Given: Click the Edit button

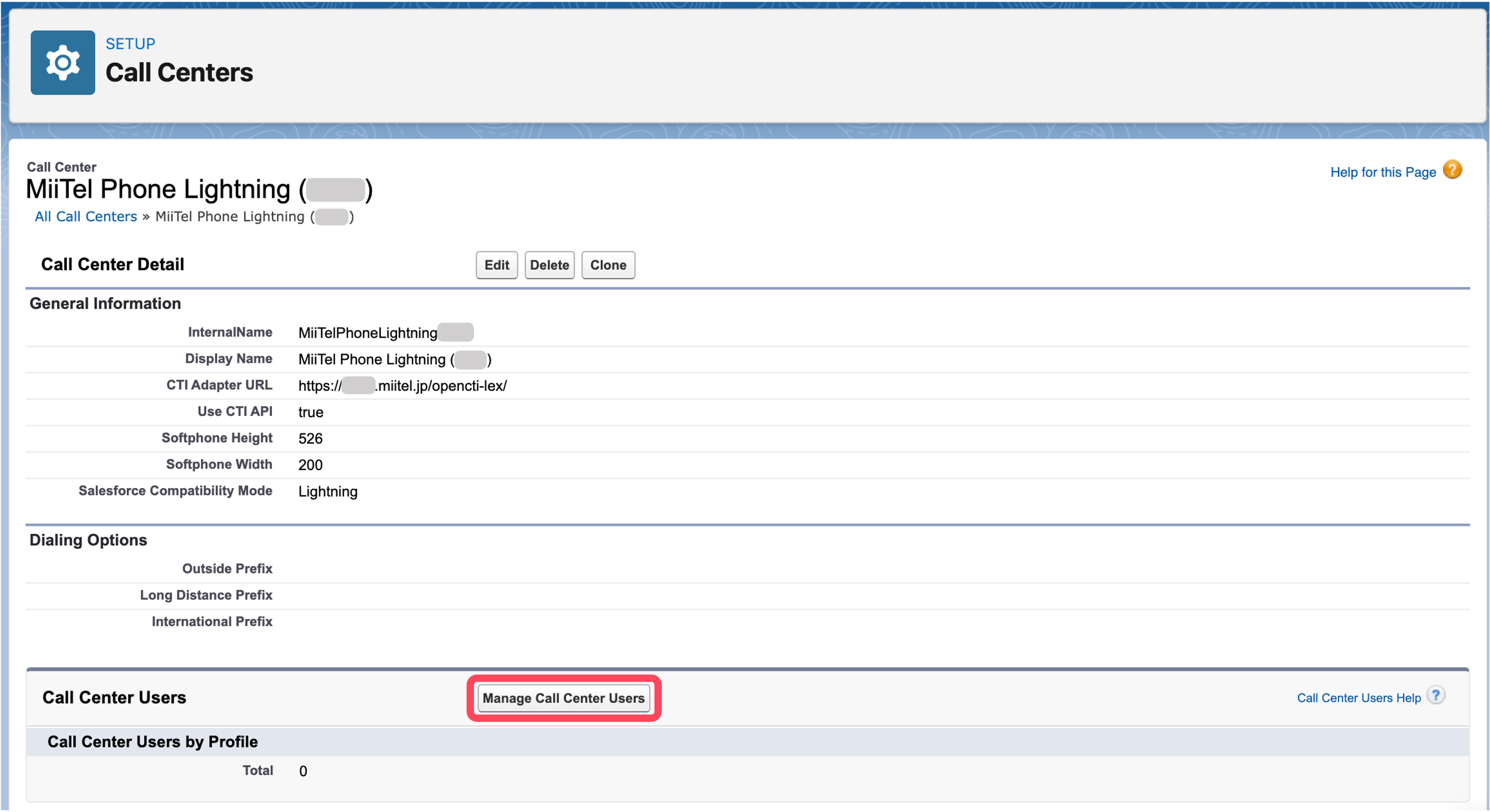Looking at the screenshot, I should pyautogui.click(x=496, y=265).
